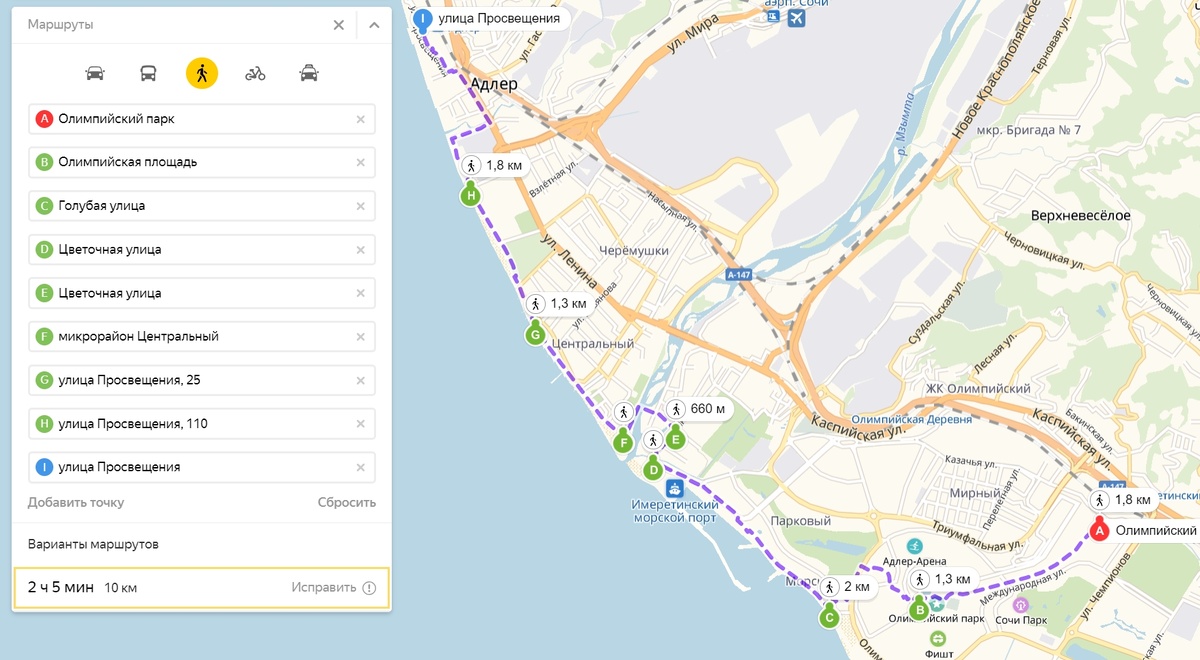Click green marker F on map
This screenshot has width=1200, height=660.
click(x=623, y=441)
